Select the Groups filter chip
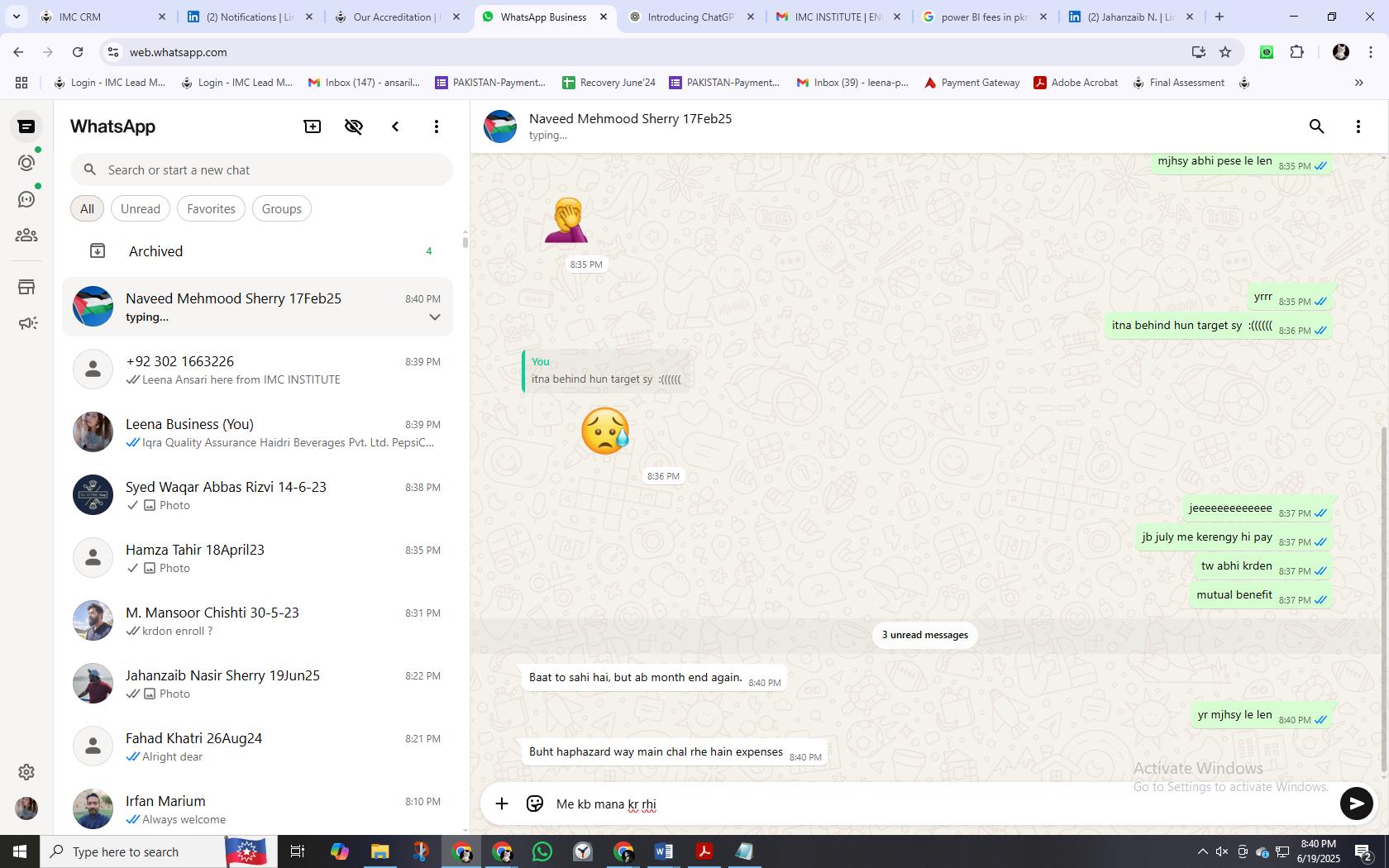The width and height of the screenshot is (1389, 868). pos(282,208)
